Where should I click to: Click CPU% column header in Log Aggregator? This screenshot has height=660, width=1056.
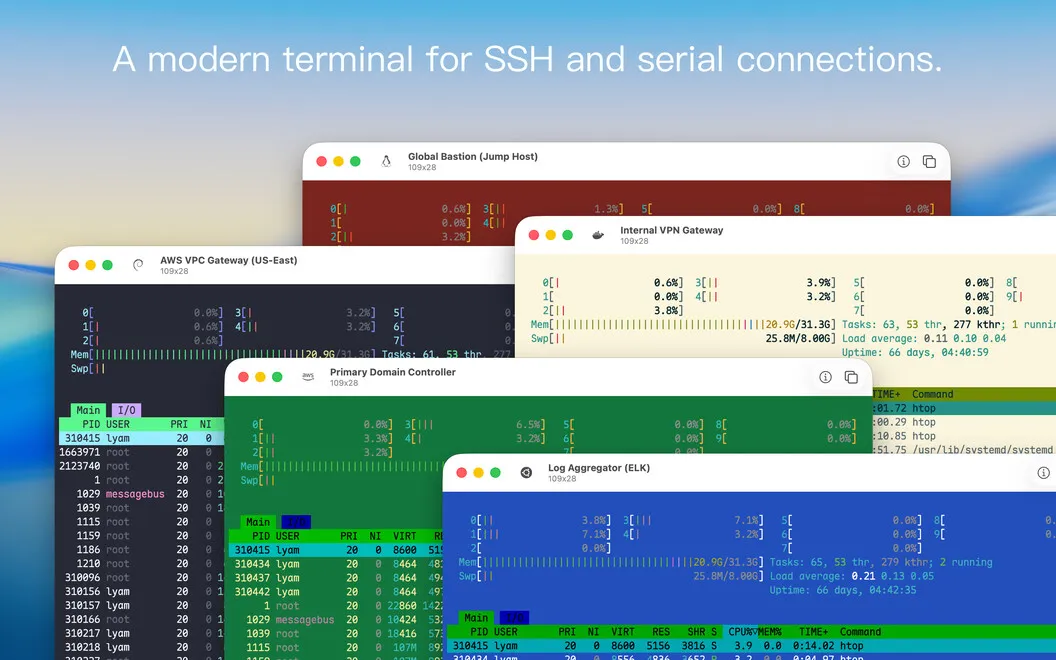pyautogui.click(x=741, y=632)
